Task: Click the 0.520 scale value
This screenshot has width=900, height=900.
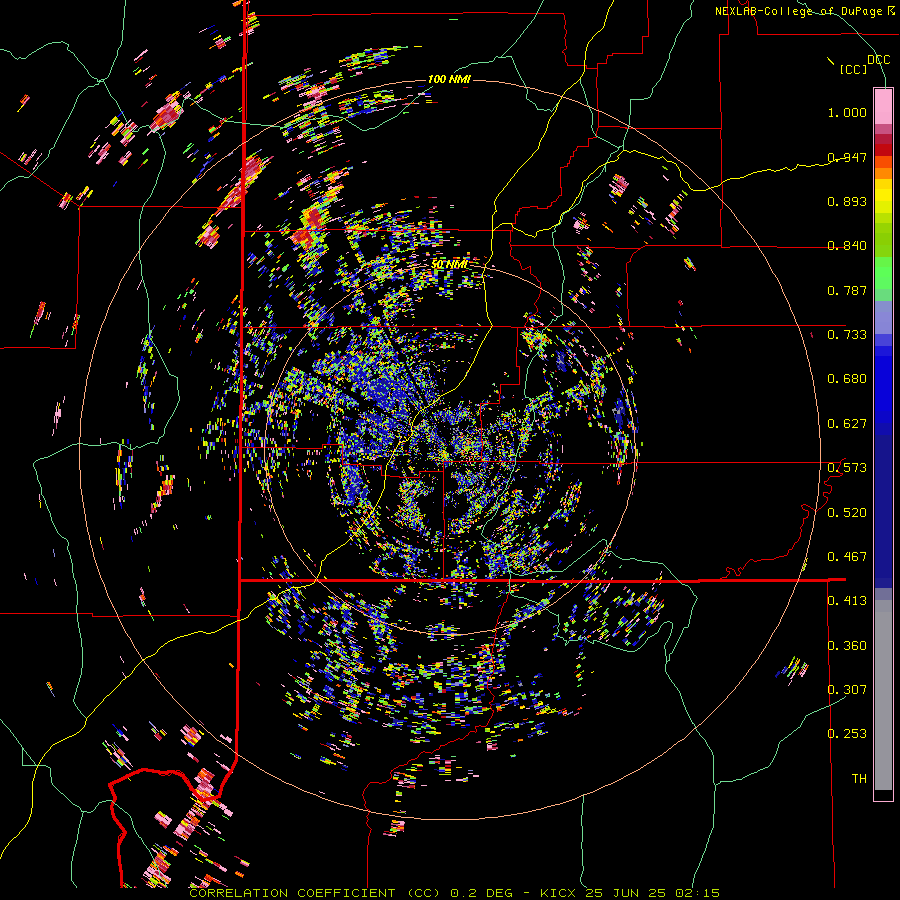Action: point(847,513)
